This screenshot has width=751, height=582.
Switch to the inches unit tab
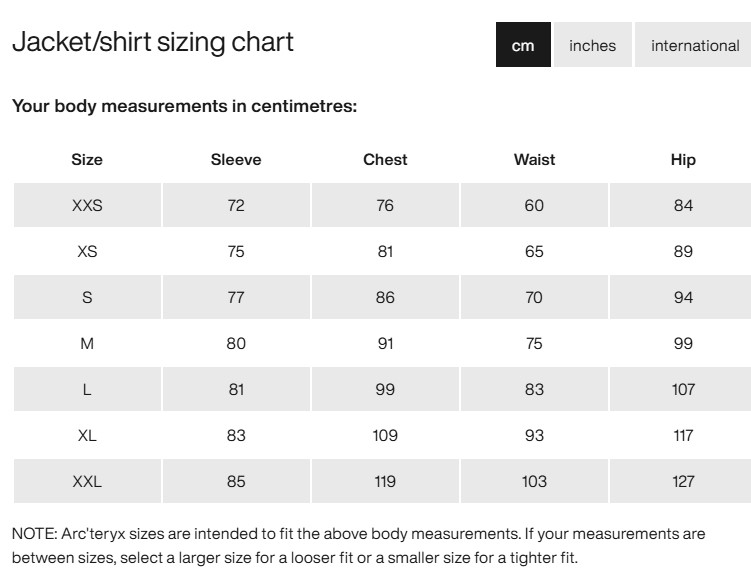click(x=593, y=45)
